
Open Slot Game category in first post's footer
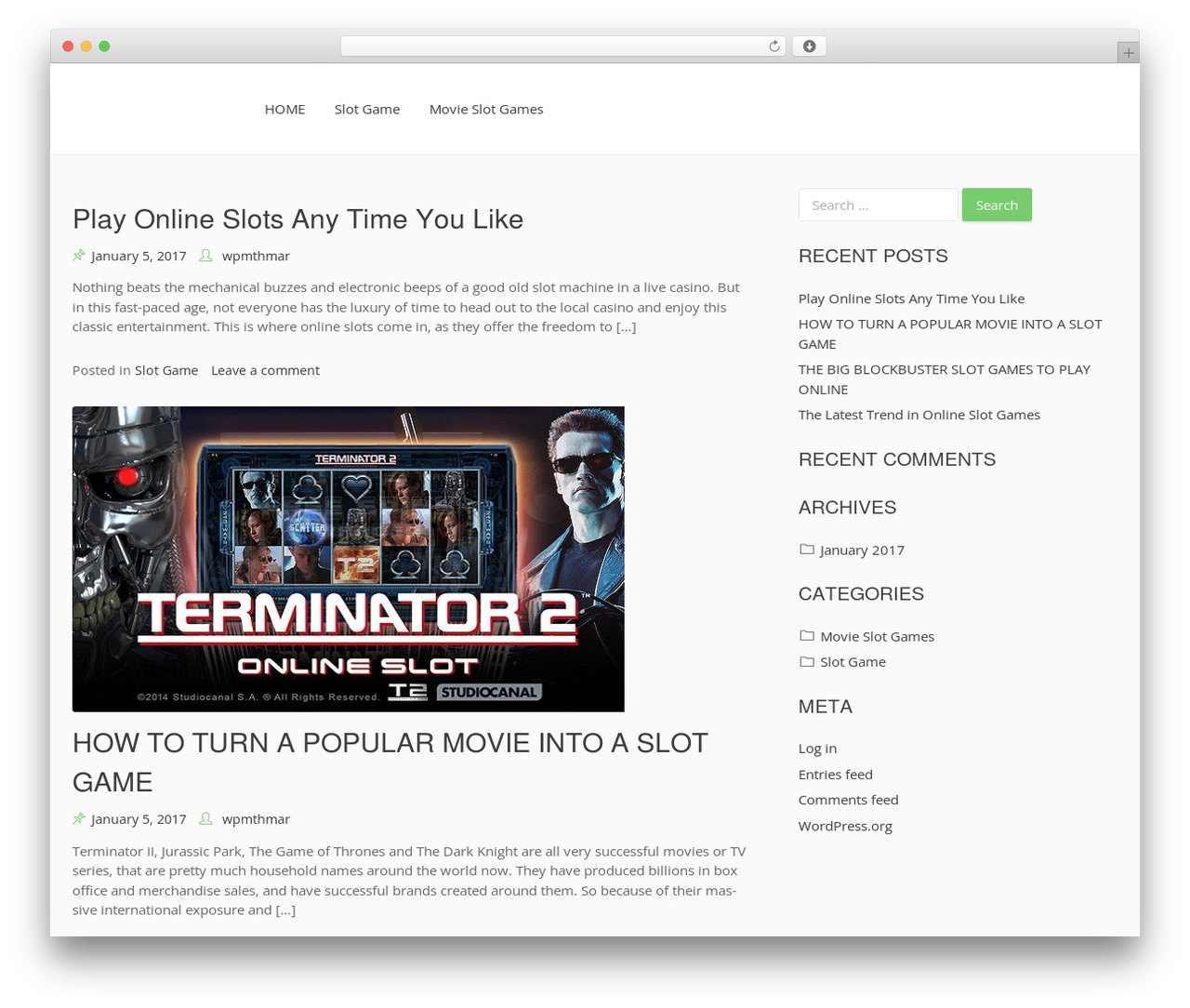[166, 370]
